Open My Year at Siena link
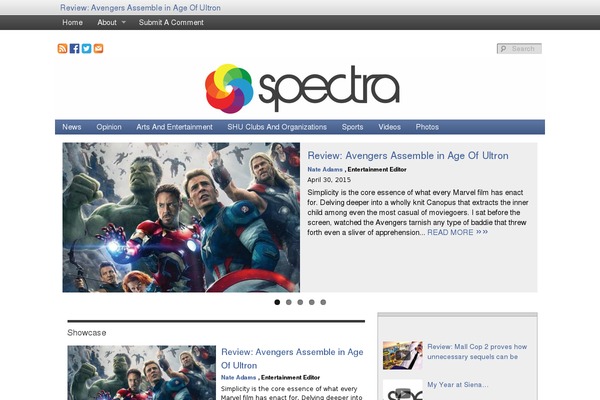This screenshot has height=400, width=600. click(458, 385)
